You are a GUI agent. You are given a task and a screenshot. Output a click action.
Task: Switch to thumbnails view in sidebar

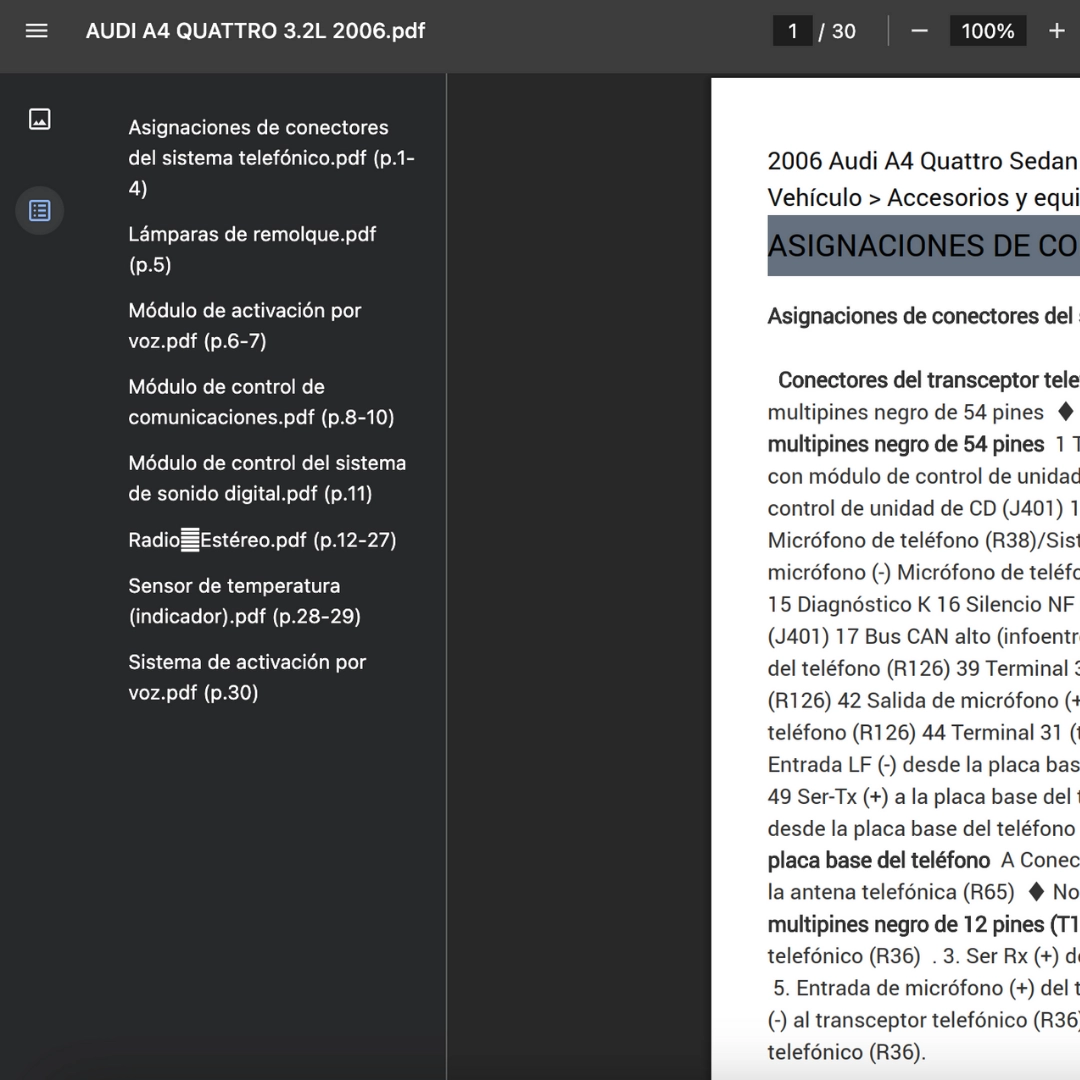[x=40, y=119]
